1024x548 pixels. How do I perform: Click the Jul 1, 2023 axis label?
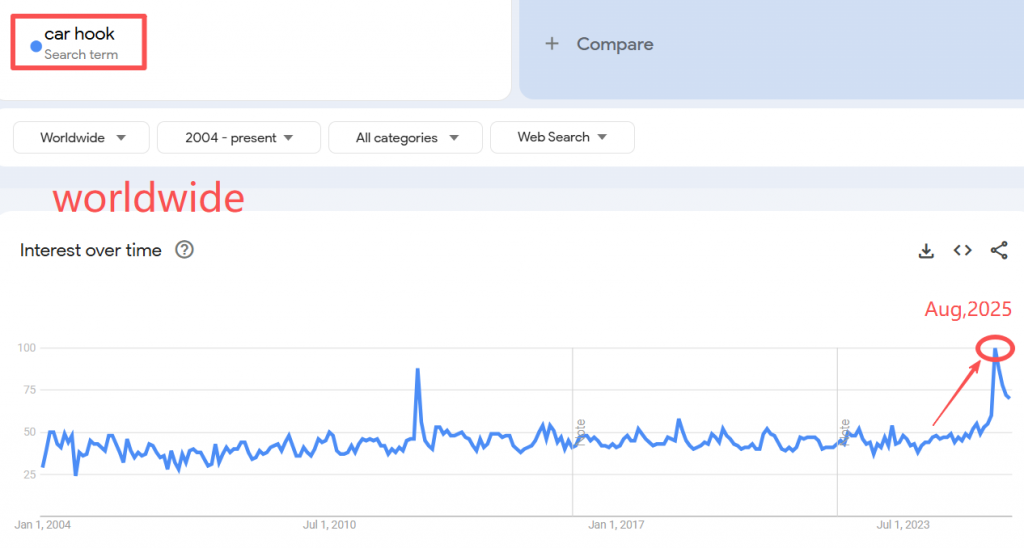(903, 524)
